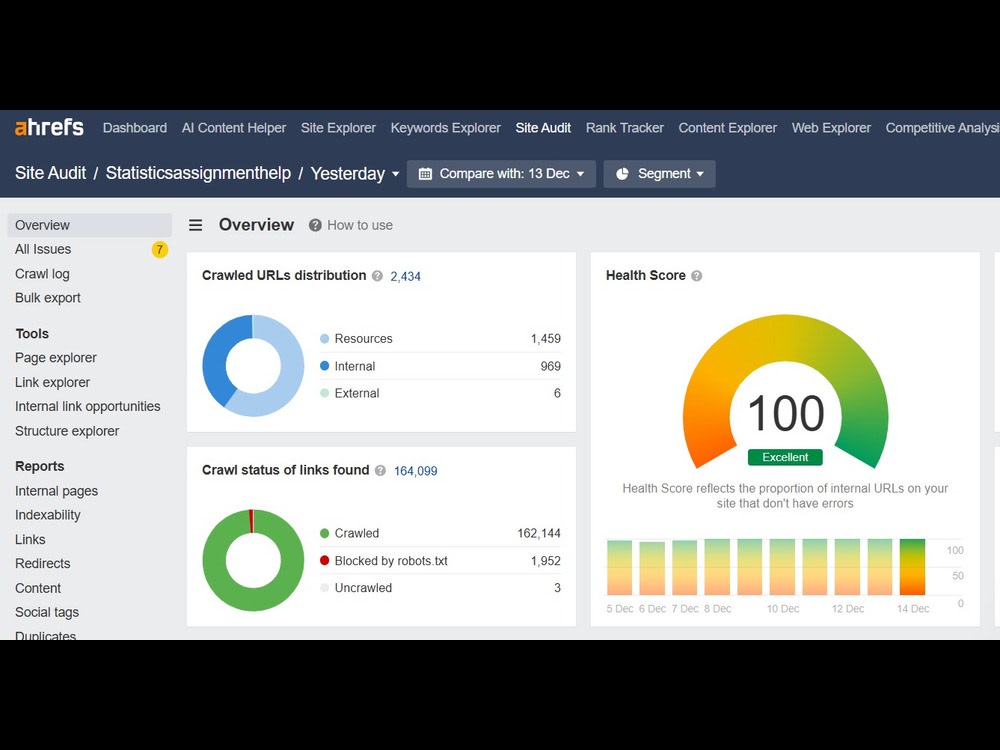Open Link explorer tool
This screenshot has width=1000, height=750.
coord(52,382)
